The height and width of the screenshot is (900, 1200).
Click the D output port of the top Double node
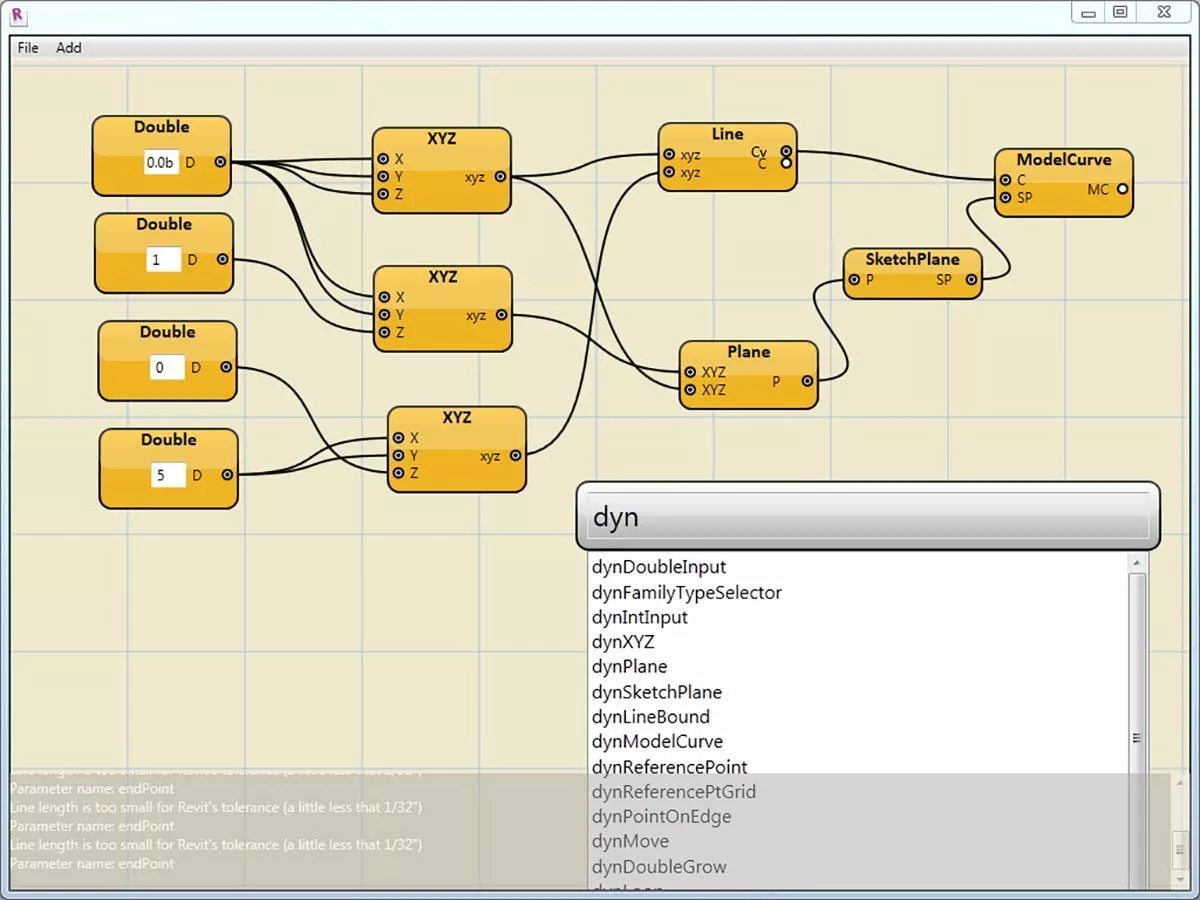click(219, 162)
